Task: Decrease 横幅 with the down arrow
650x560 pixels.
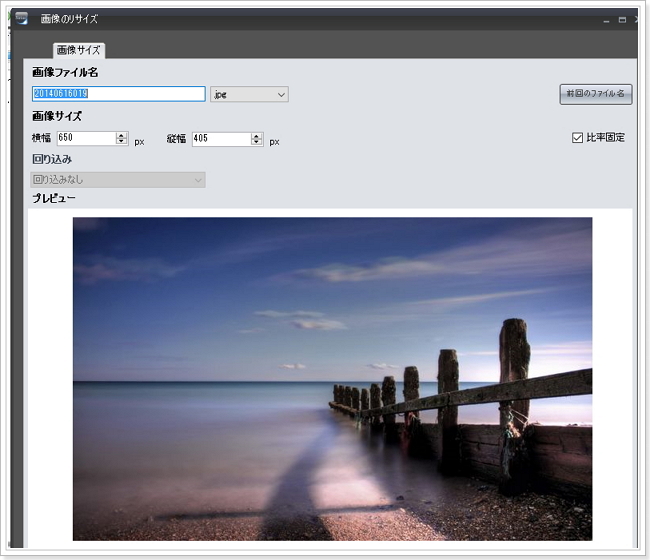Action: [x=122, y=143]
